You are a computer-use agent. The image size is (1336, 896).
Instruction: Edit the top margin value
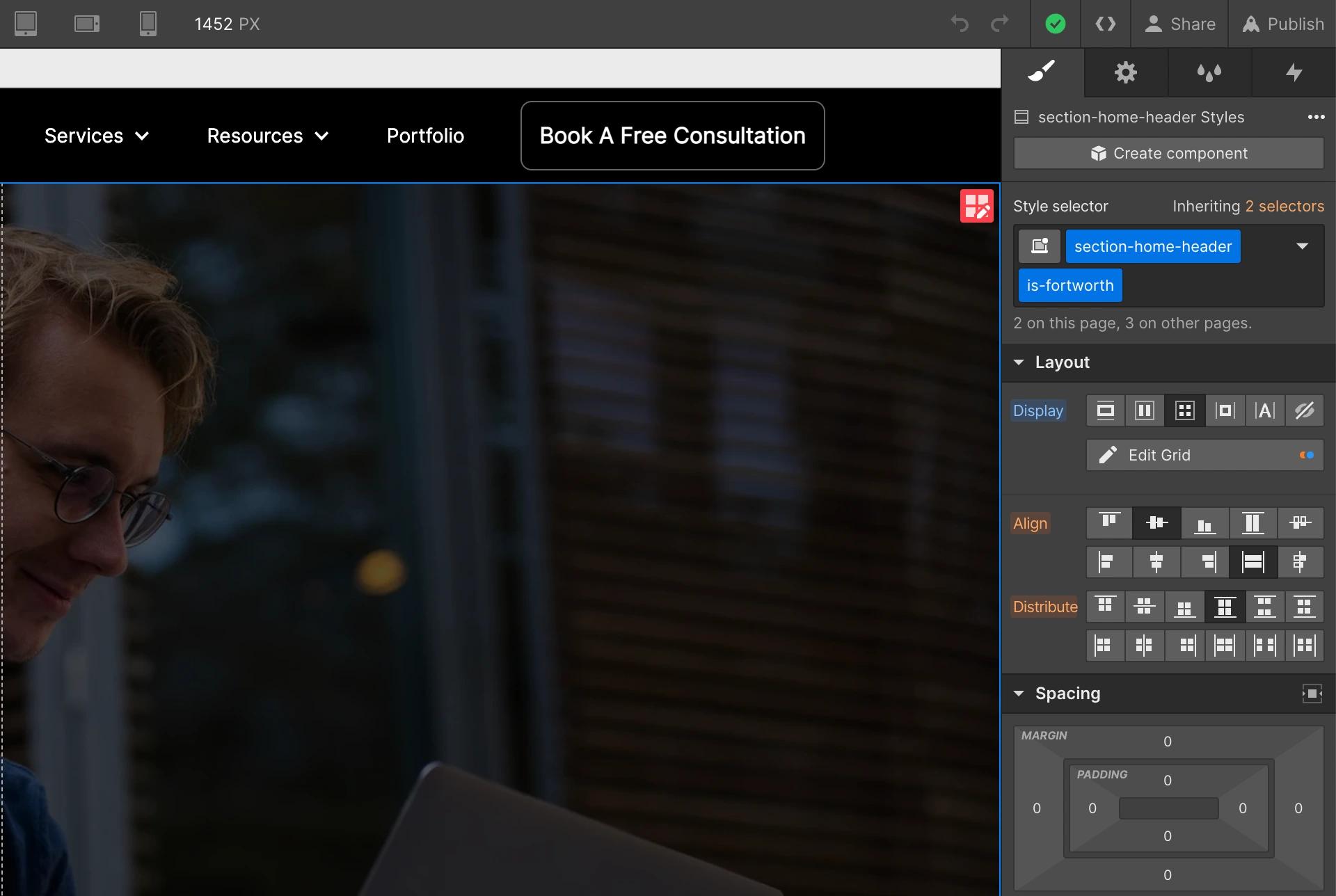click(x=1168, y=742)
